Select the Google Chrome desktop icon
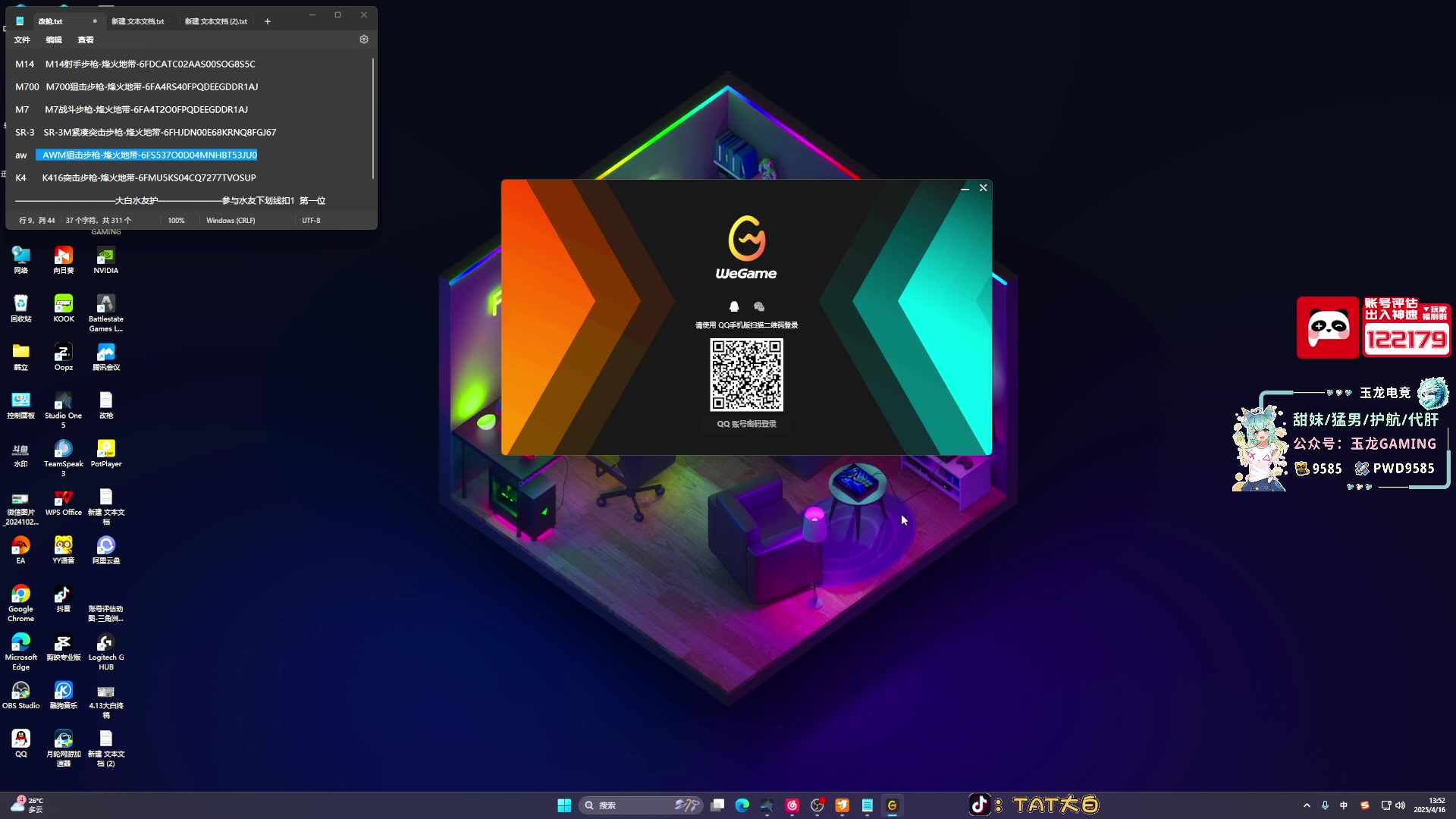 point(21,604)
